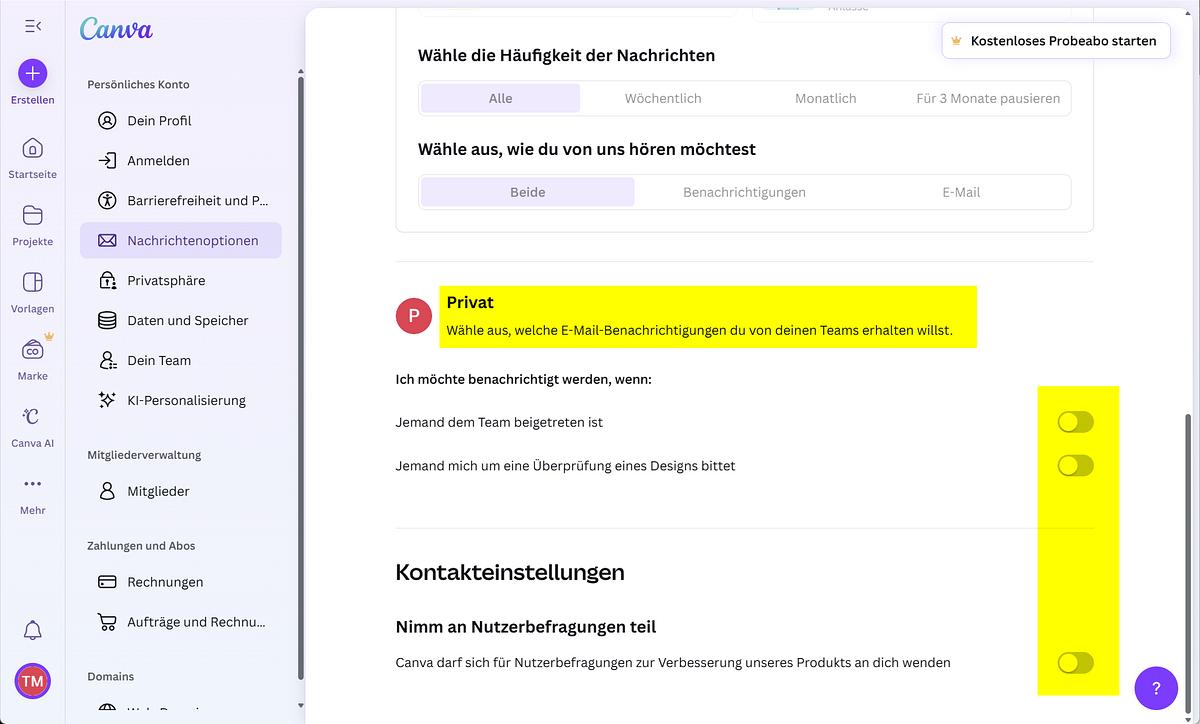This screenshot has height=724, width=1200.
Task: Click the Canva logo
Action: point(116,29)
